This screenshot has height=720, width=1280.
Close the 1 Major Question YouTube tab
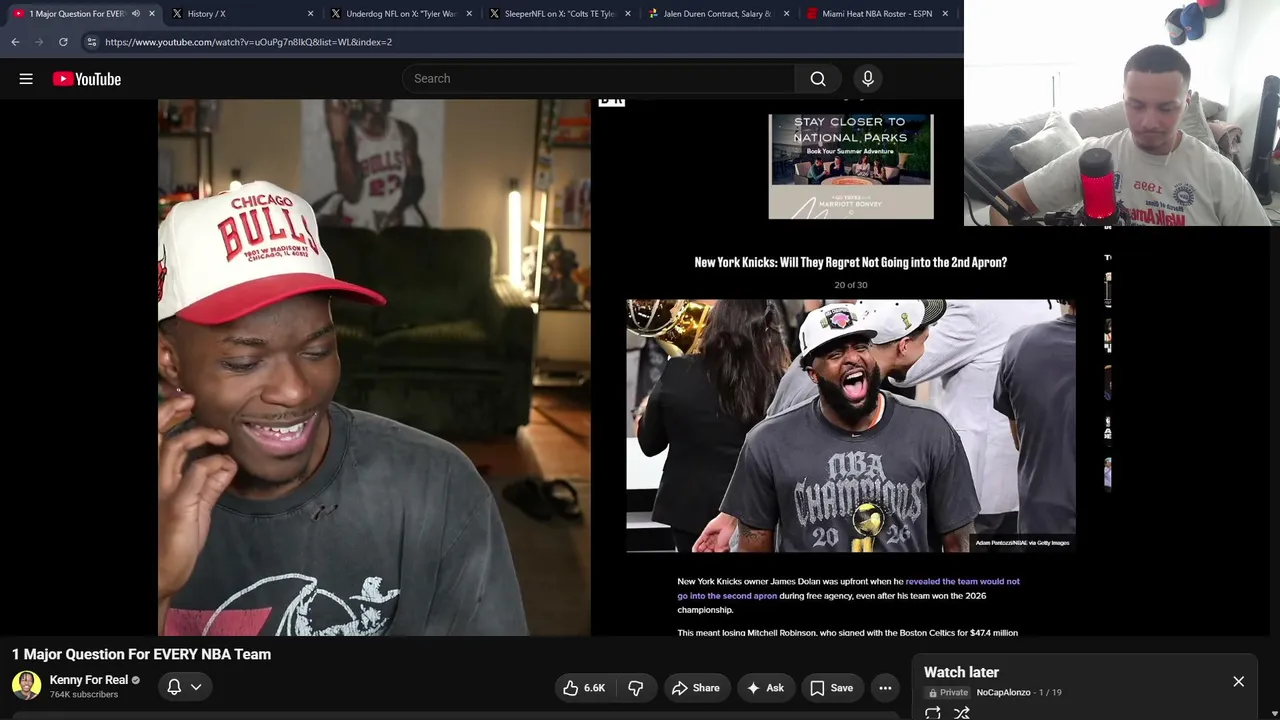click(x=152, y=14)
